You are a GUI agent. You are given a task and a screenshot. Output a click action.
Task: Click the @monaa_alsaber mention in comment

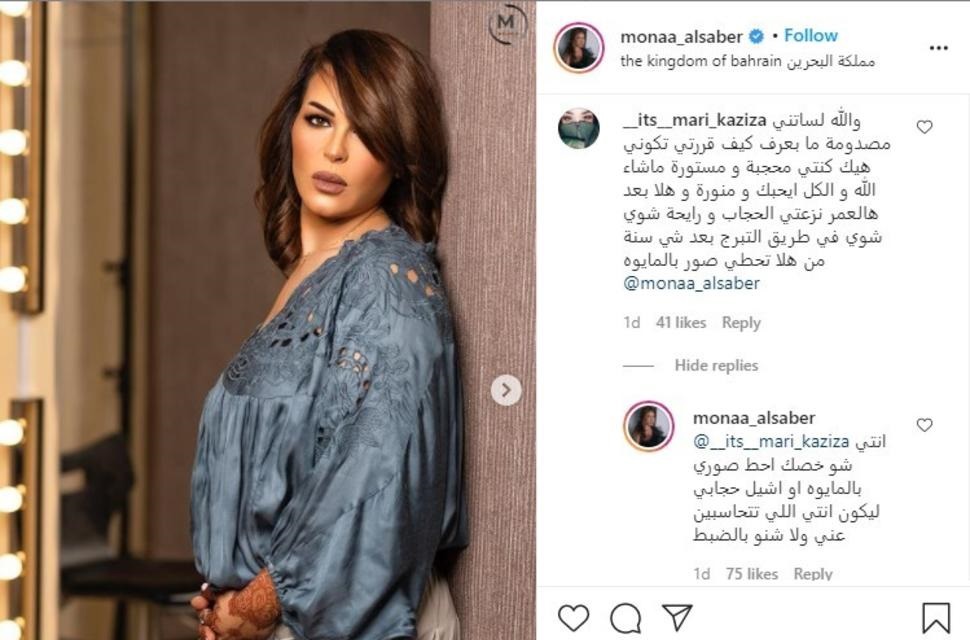[x=691, y=284]
